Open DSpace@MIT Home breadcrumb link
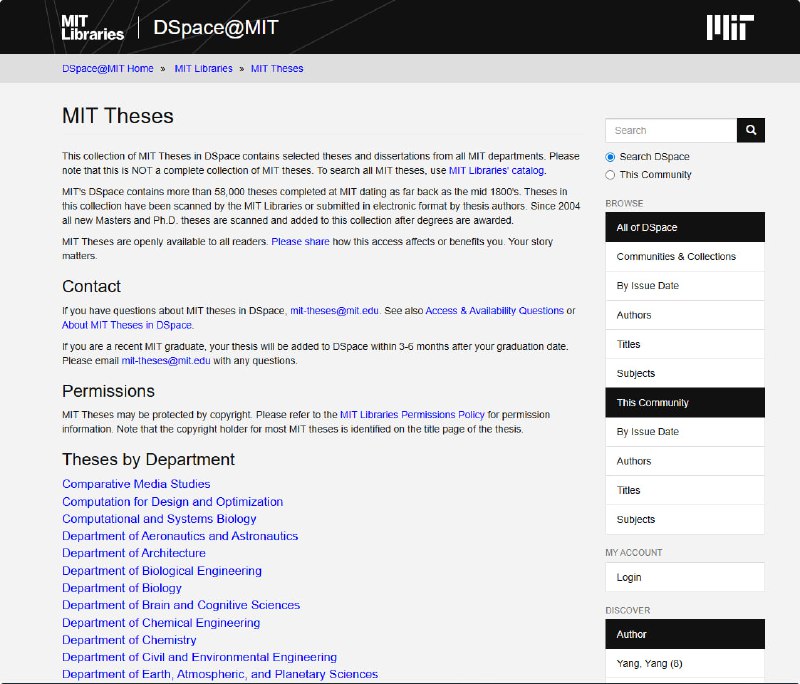 (x=108, y=69)
